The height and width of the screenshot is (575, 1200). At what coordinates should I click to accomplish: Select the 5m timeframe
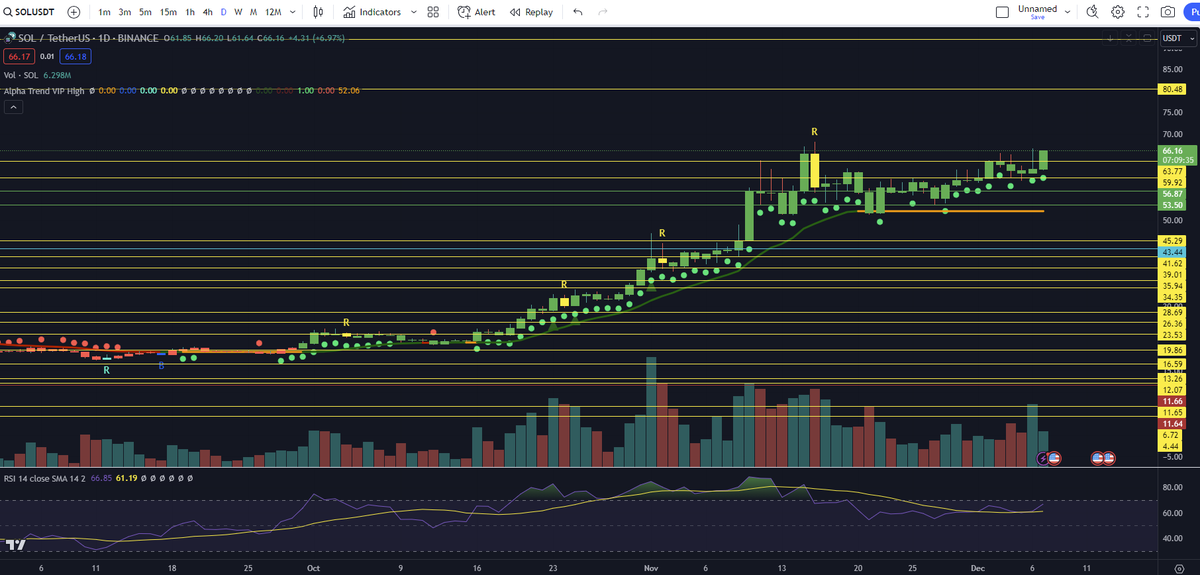point(145,12)
